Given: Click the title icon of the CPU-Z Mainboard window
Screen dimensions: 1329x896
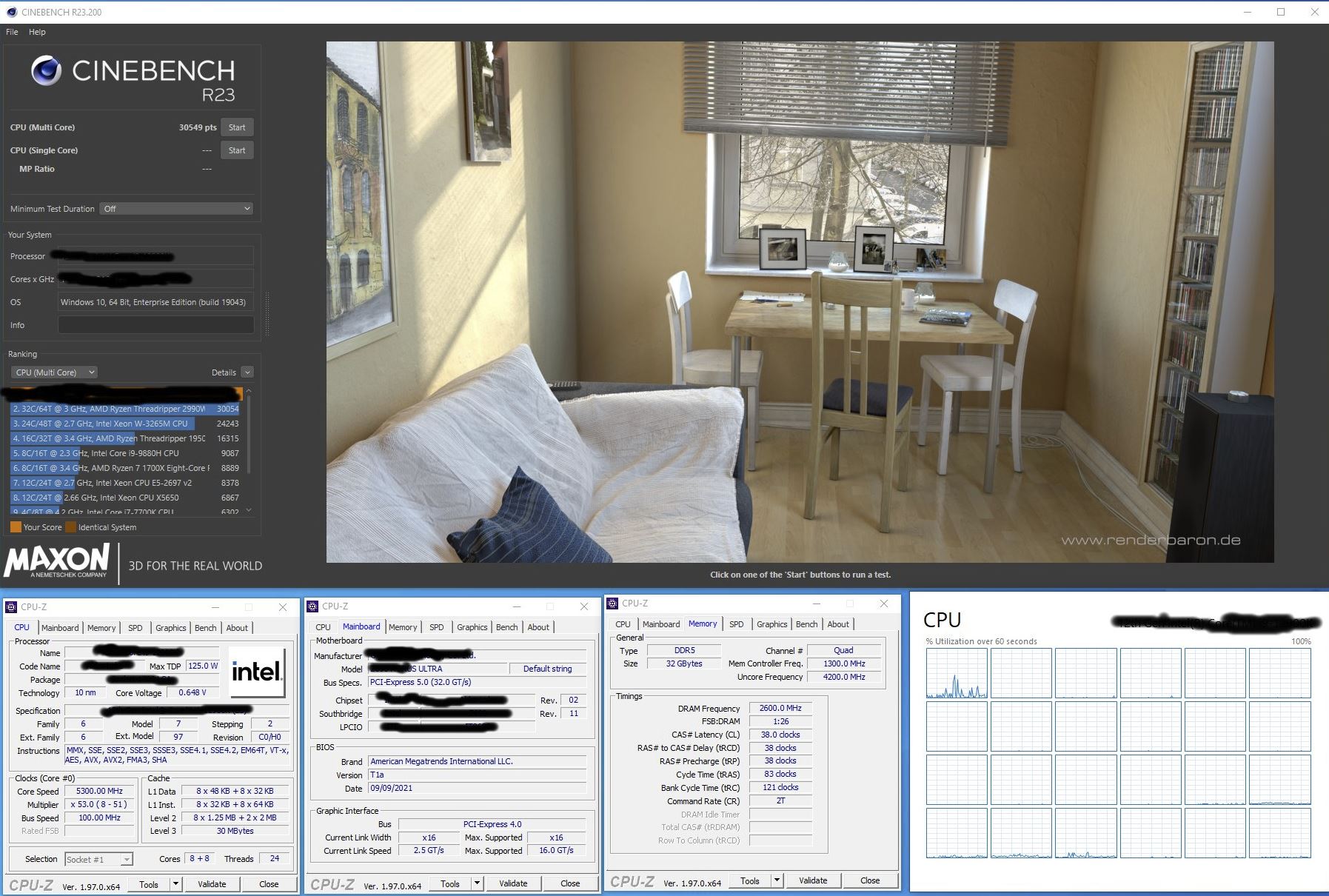Looking at the screenshot, I should click(x=312, y=606).
